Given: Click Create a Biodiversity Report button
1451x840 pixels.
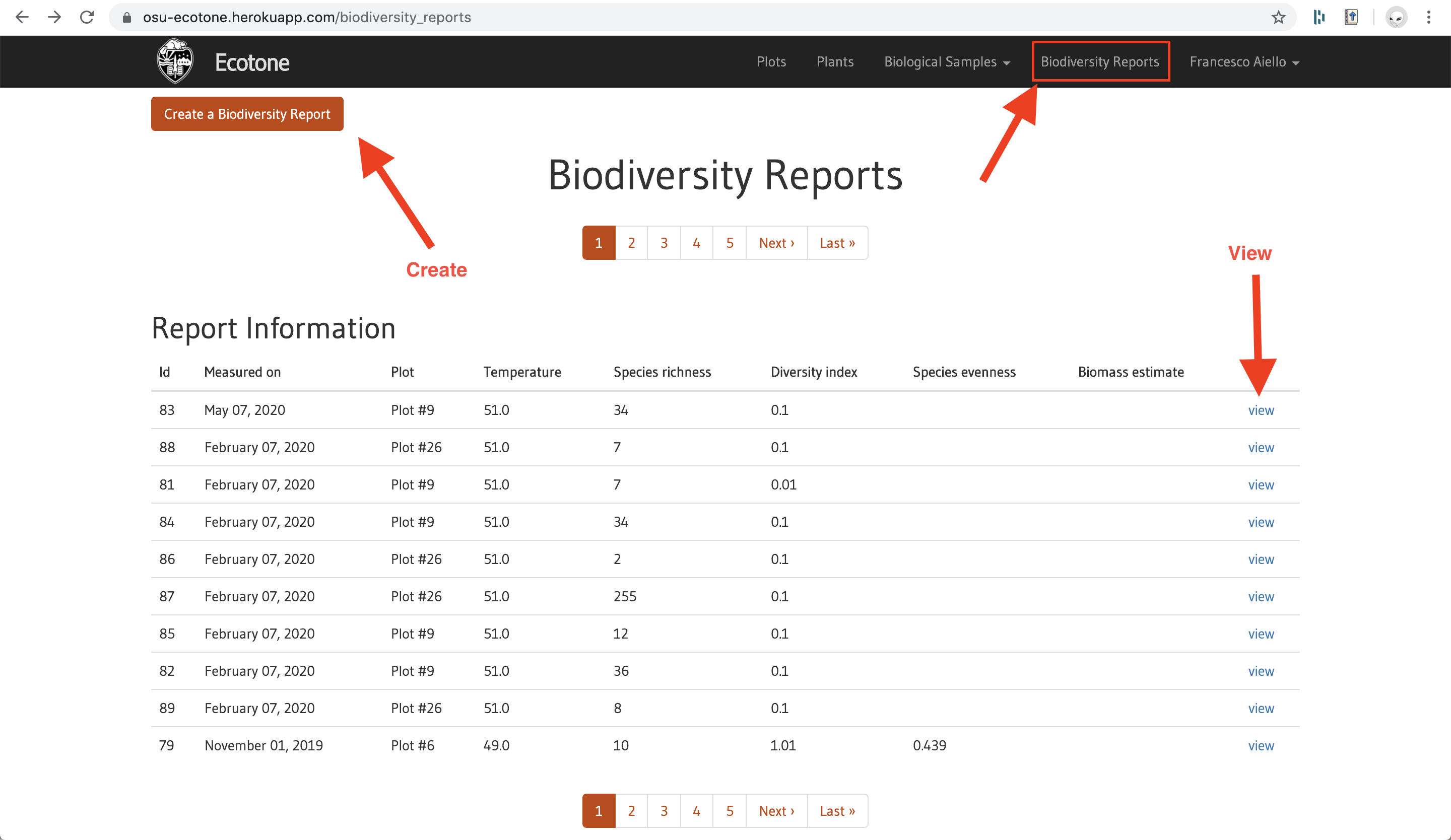Looking at the screenshot, I should tap(247, 114).
